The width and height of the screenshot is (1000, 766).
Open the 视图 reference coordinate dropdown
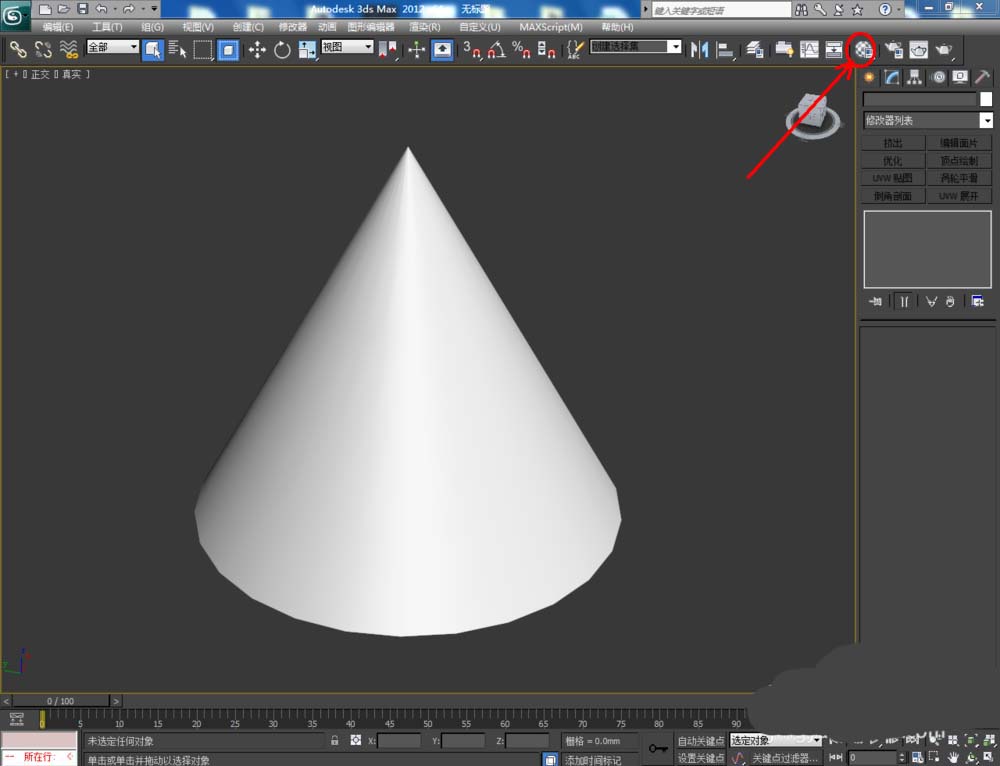pos(347,47)
